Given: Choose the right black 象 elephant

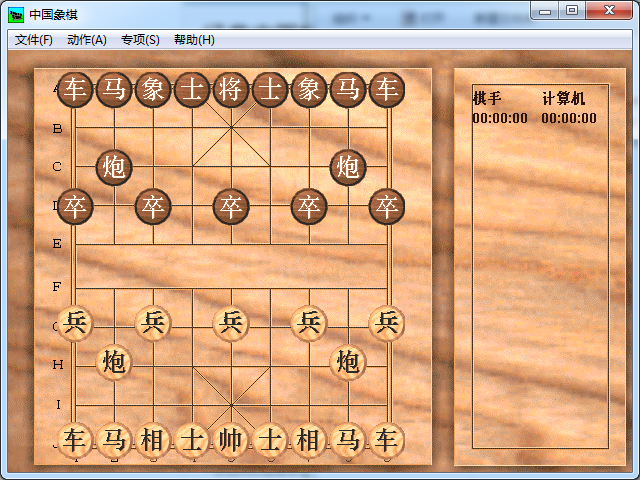Looking at the screenshot, I should [x=309, y=90].
